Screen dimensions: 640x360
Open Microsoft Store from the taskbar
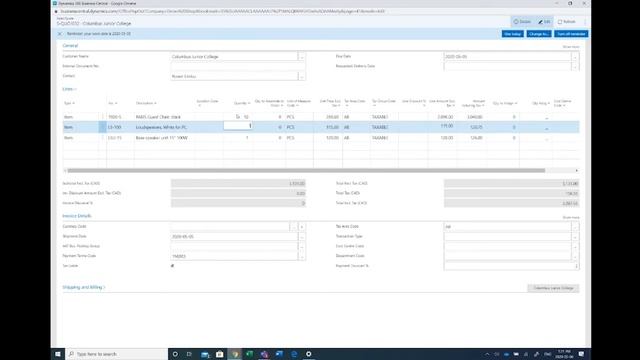point(220,354)
